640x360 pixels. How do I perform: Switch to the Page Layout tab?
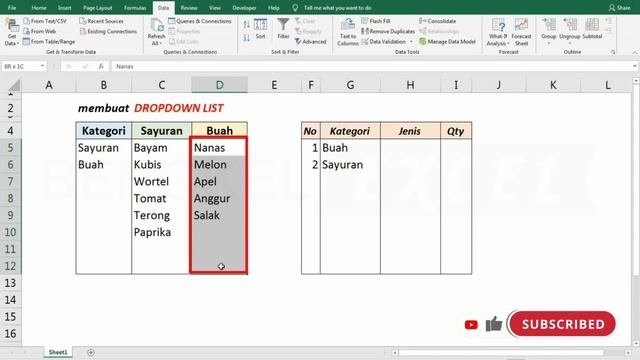(x=98, y=8)
